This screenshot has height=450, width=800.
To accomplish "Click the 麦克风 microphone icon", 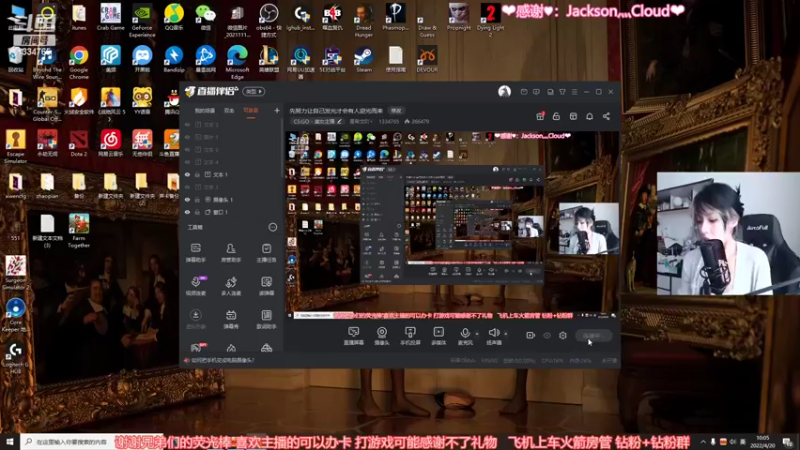I will [x=465, y=333].
